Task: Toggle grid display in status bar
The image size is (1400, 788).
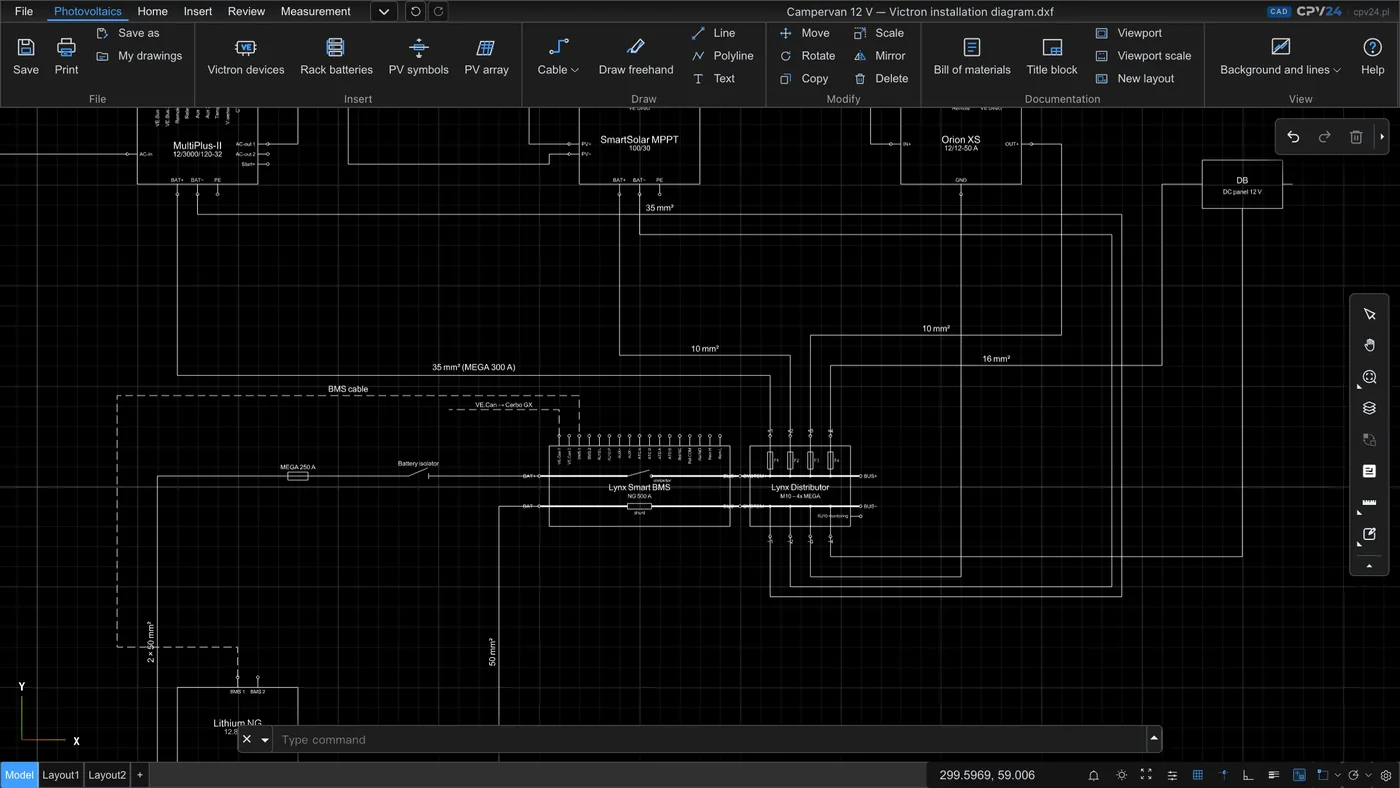Action: point(1198,775)
